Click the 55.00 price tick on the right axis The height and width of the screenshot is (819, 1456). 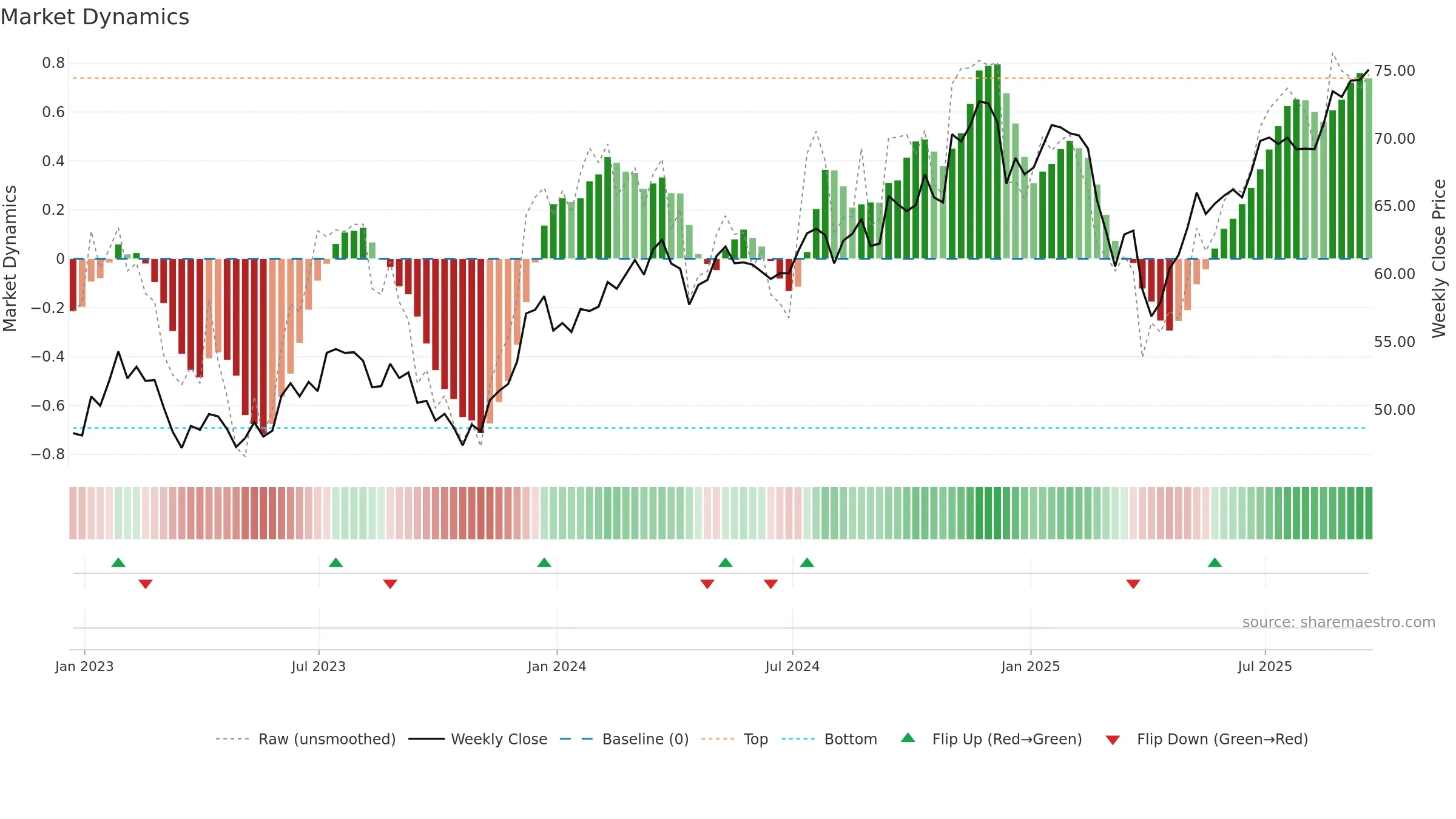pos(1395,342)
